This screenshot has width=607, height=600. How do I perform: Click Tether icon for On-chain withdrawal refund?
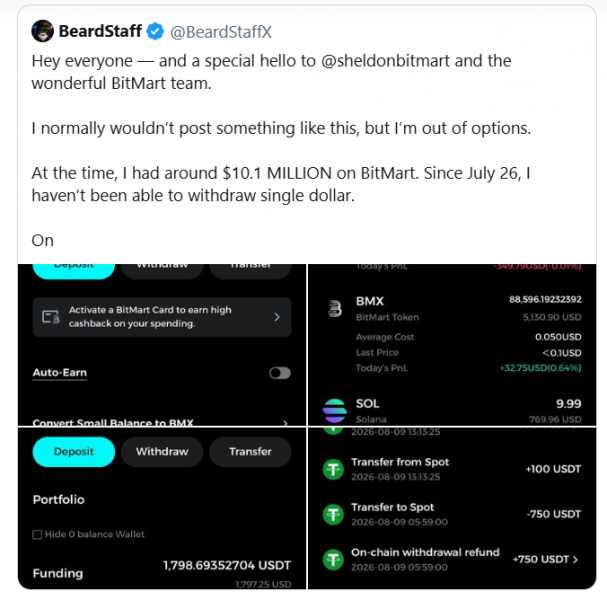coord(333,560)
